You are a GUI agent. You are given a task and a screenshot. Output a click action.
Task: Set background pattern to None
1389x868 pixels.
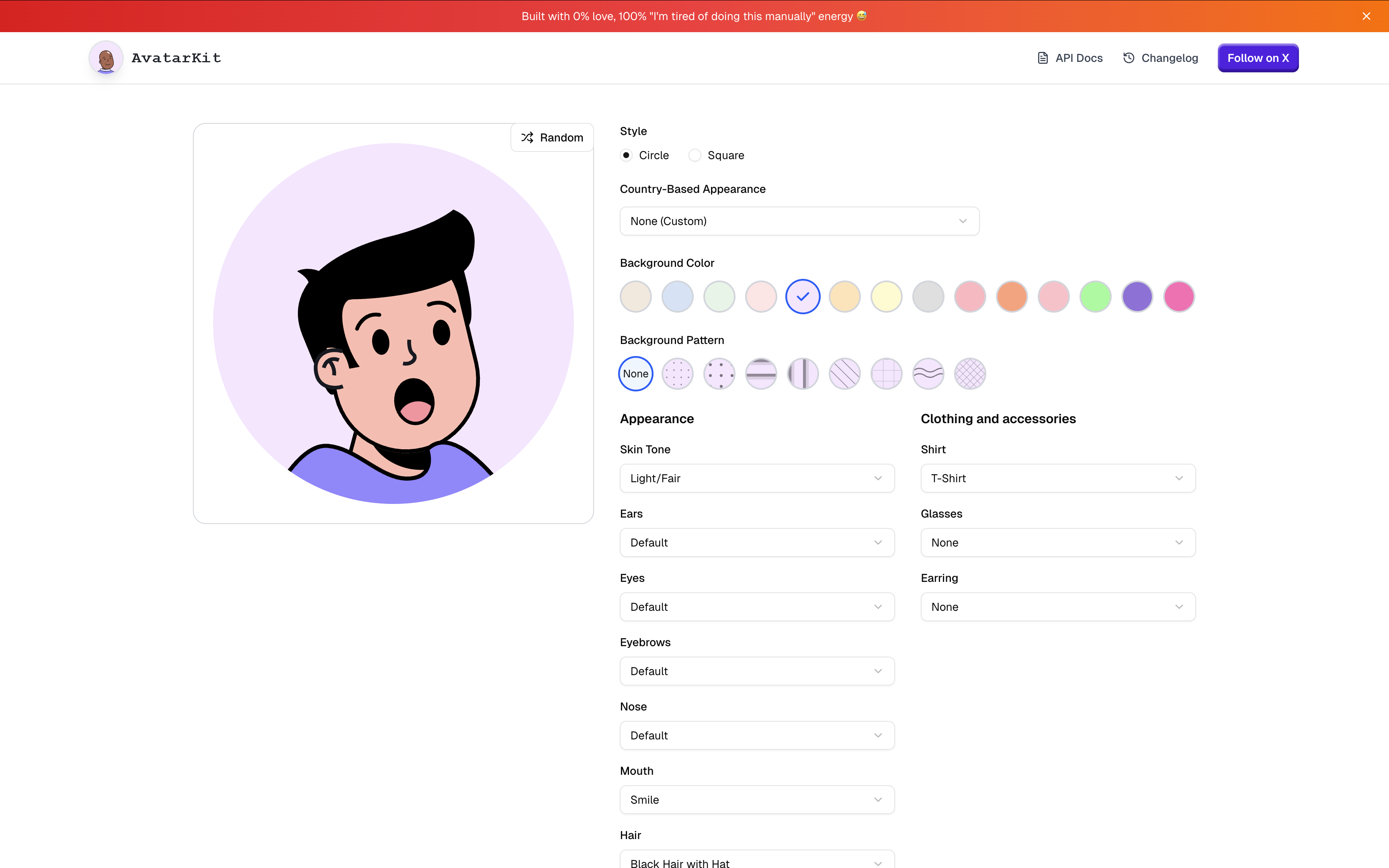pos(635,374)
